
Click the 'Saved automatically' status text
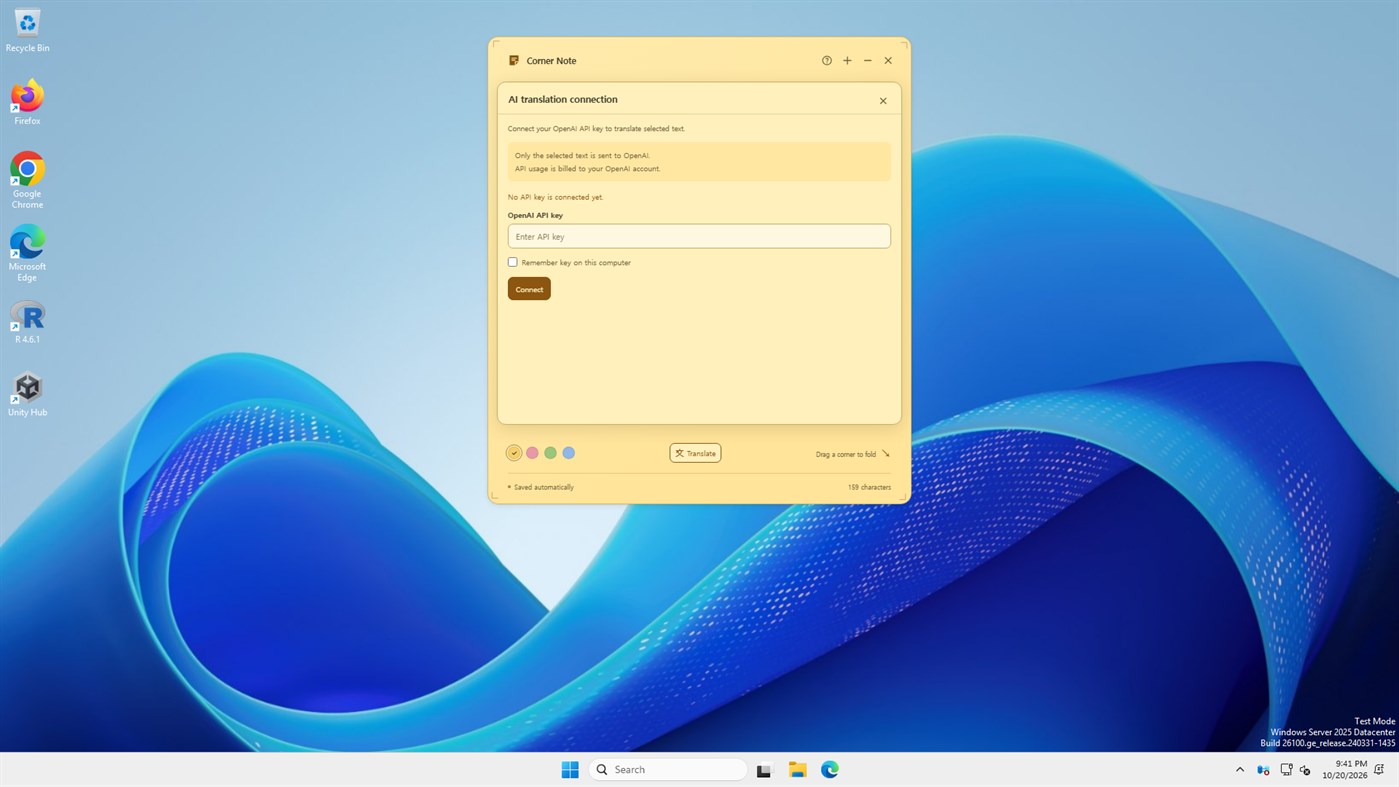(544, 487)
